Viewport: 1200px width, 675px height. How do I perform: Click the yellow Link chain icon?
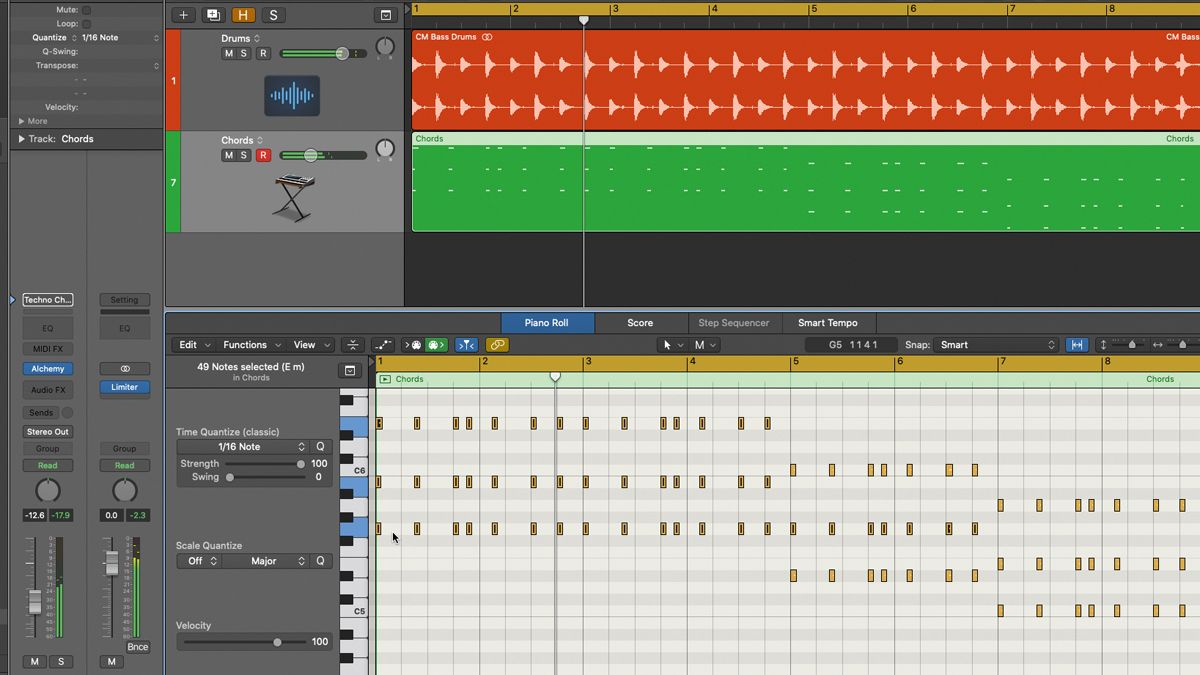[497, 344]
